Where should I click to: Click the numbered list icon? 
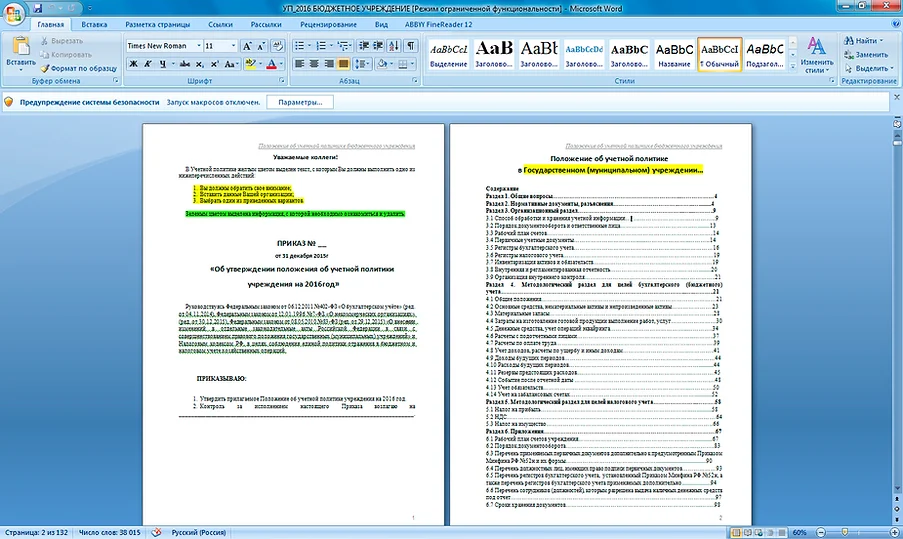pyautogui.click(x=321, y=46)
